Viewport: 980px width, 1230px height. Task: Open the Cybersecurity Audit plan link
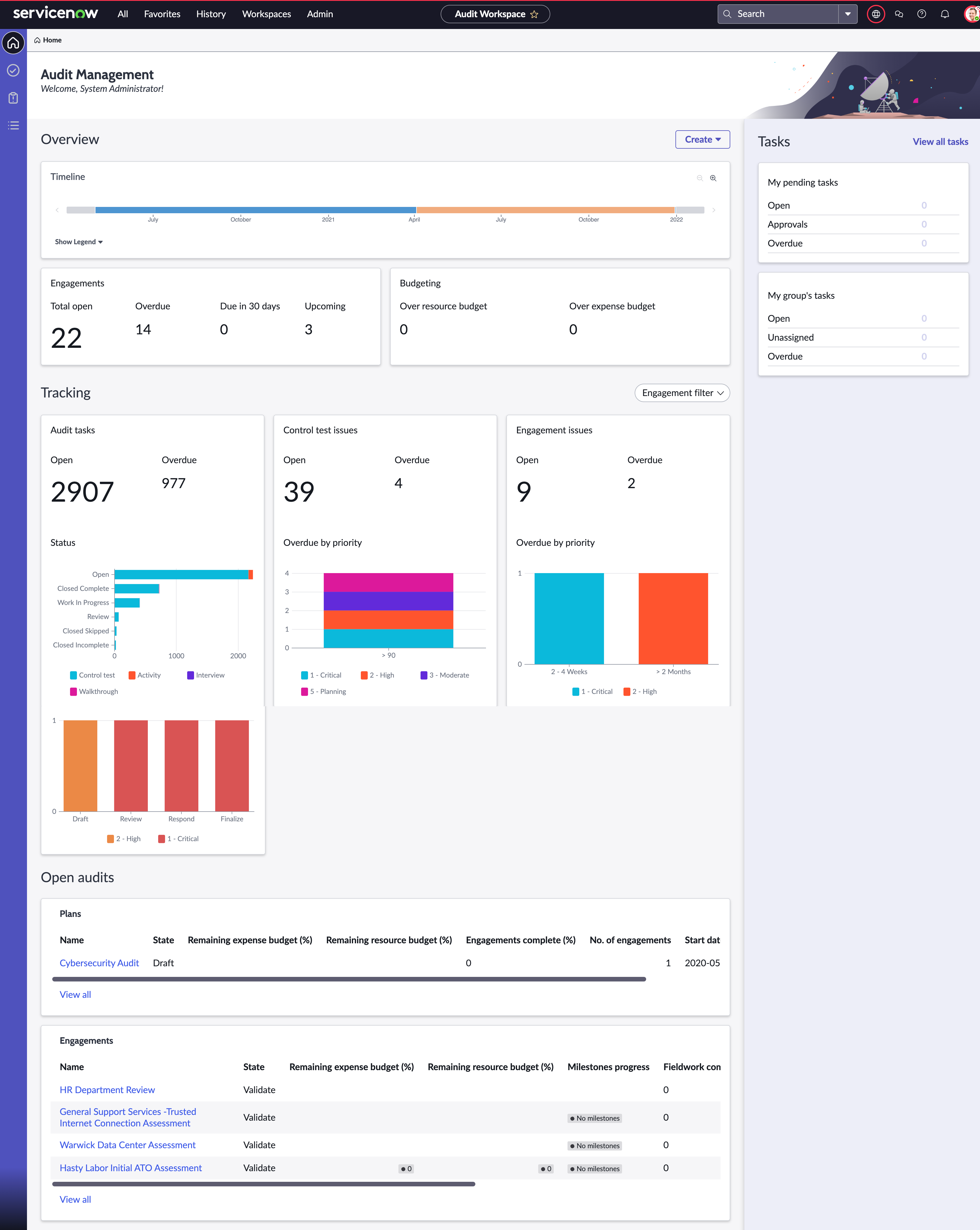(99, 963)
